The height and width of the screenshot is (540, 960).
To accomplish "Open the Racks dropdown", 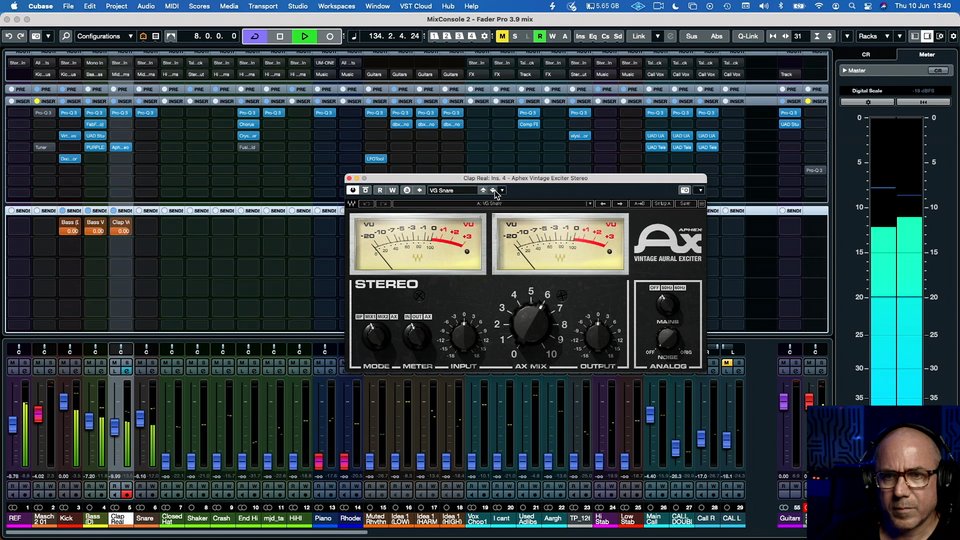I will point(873,36).
